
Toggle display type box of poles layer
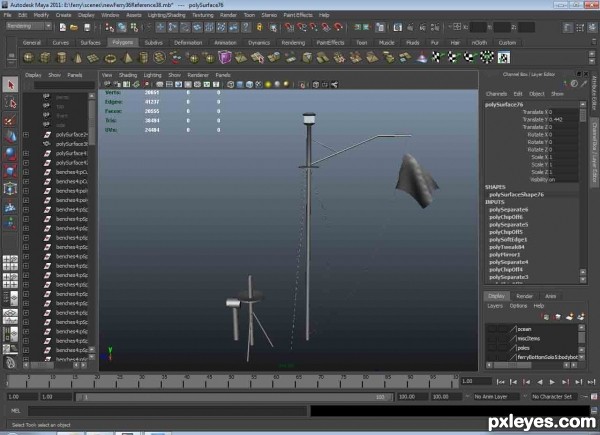click(502, 348)
